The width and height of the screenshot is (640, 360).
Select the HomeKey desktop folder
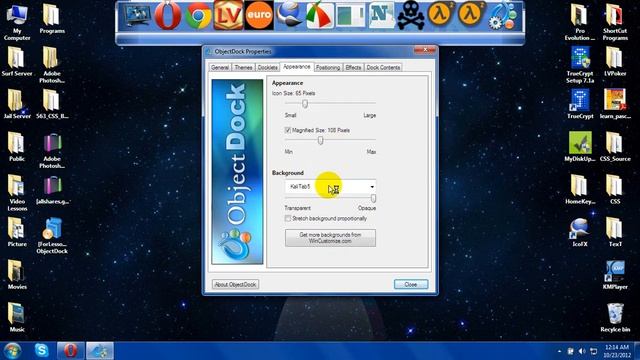click(x=580, y=189)
